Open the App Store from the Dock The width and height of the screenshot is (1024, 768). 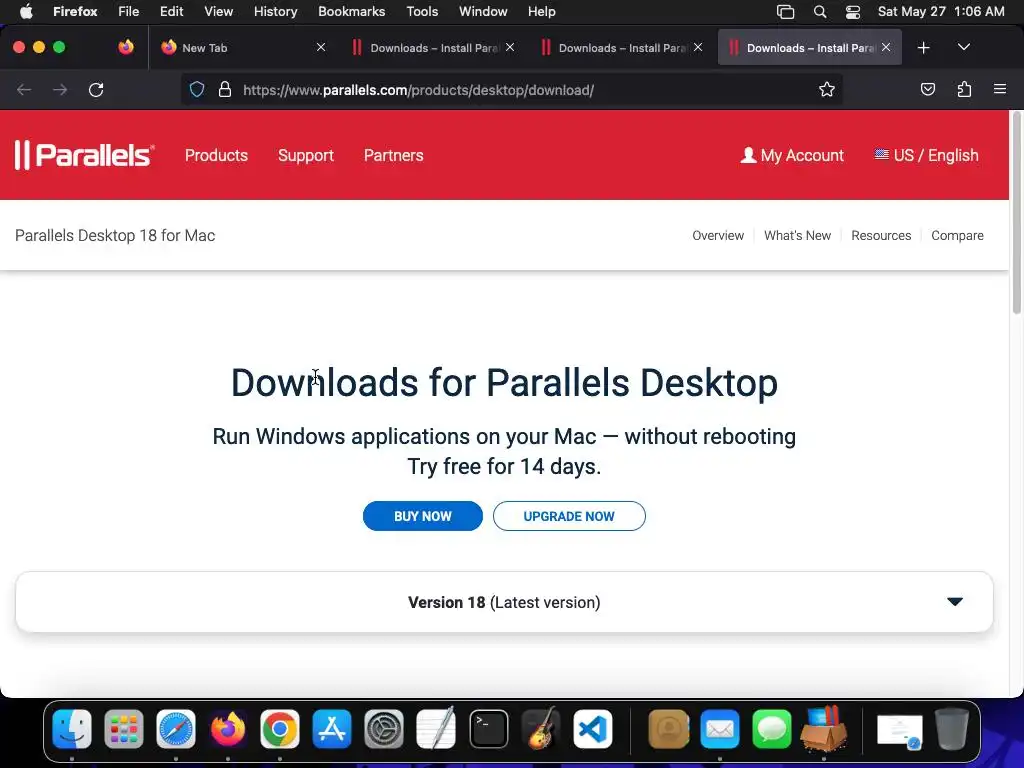tap(332, 729)
